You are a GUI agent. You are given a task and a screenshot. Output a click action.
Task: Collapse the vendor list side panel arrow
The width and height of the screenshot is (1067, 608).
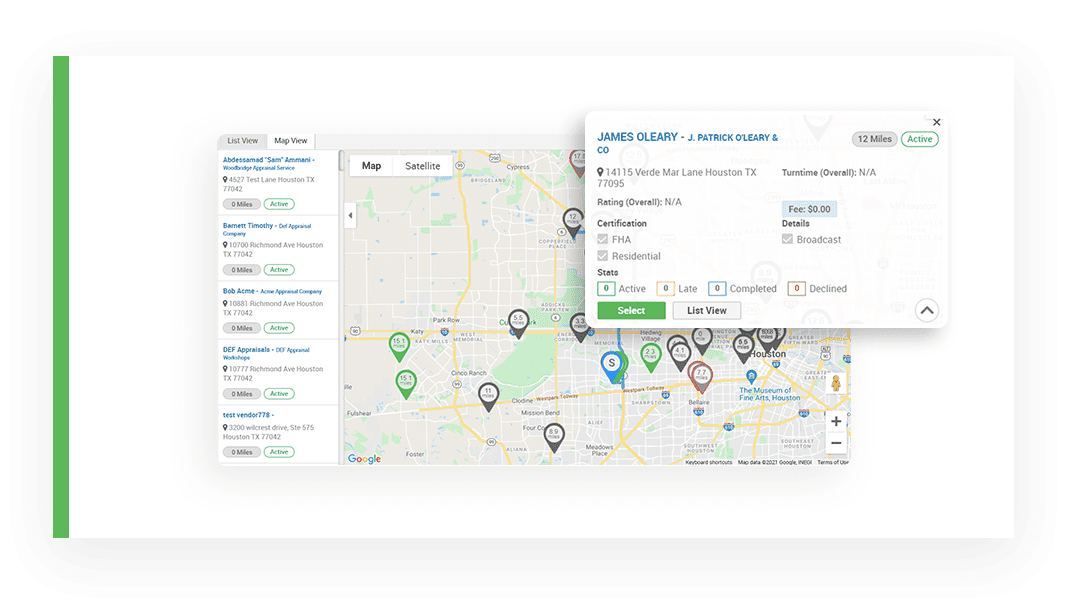point(350,215)
